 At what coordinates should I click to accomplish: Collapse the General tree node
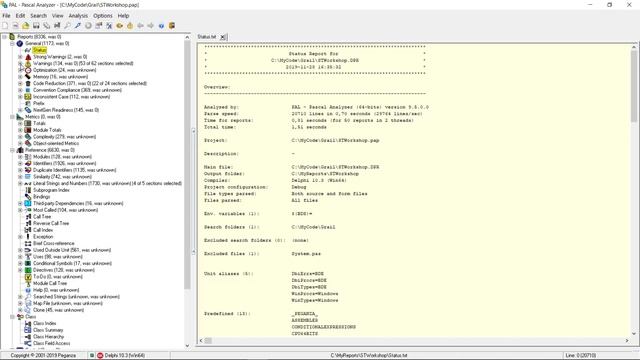[x=12, y=43]
